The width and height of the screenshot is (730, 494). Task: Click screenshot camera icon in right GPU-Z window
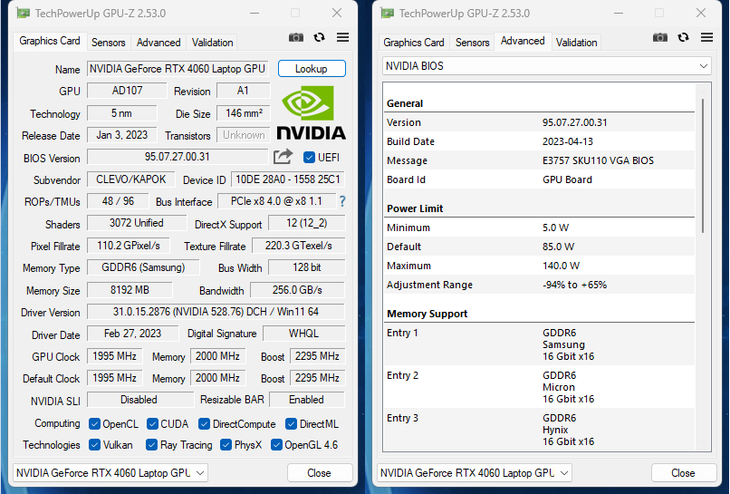click(x=660, y=38)
